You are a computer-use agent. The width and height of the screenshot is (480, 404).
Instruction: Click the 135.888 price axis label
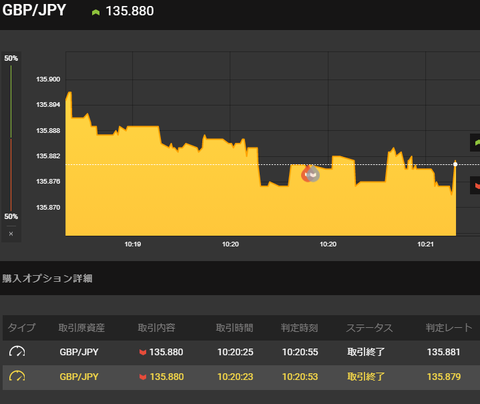(x=48, y=131)
